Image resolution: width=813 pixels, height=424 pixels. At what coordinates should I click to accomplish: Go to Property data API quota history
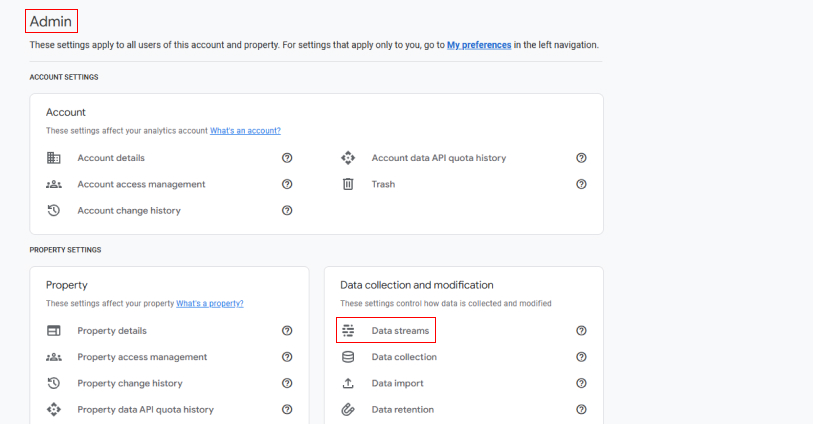pyautogui.click(x=145, y=409)
